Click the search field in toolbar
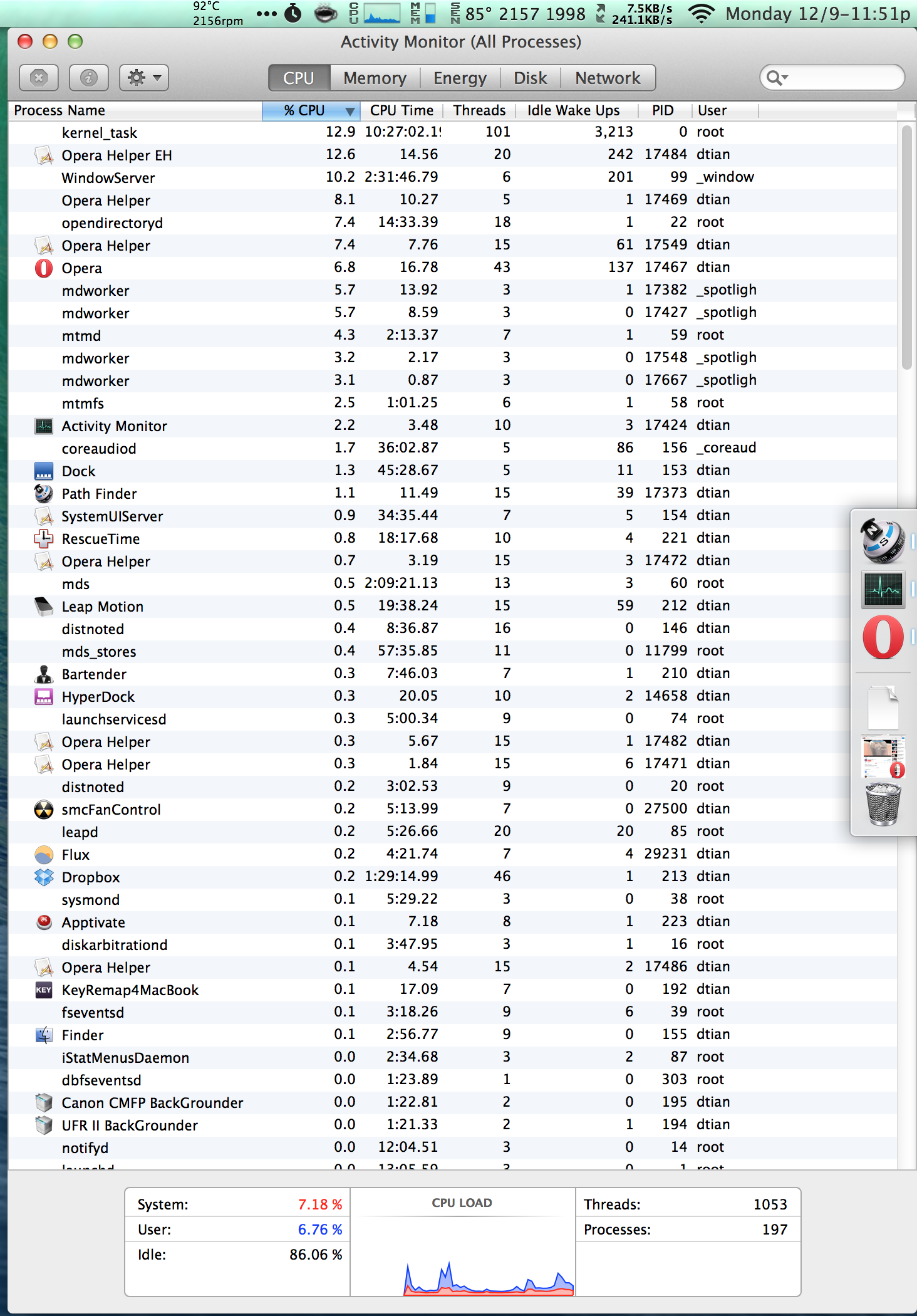This screenshot has height=1316, width=917. [832, 78]
